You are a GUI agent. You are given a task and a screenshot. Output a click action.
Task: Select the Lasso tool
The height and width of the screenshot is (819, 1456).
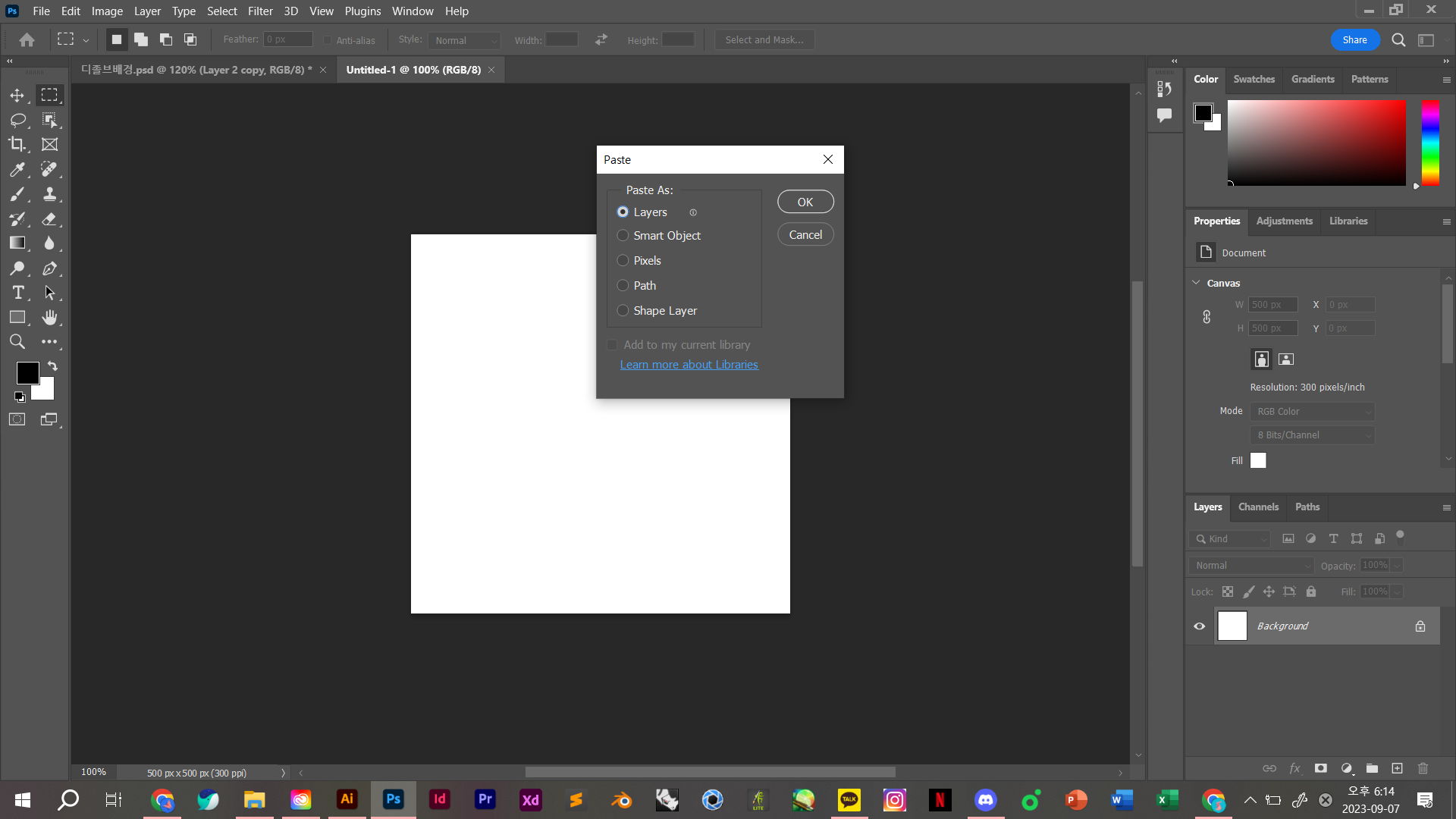[17, 120]
